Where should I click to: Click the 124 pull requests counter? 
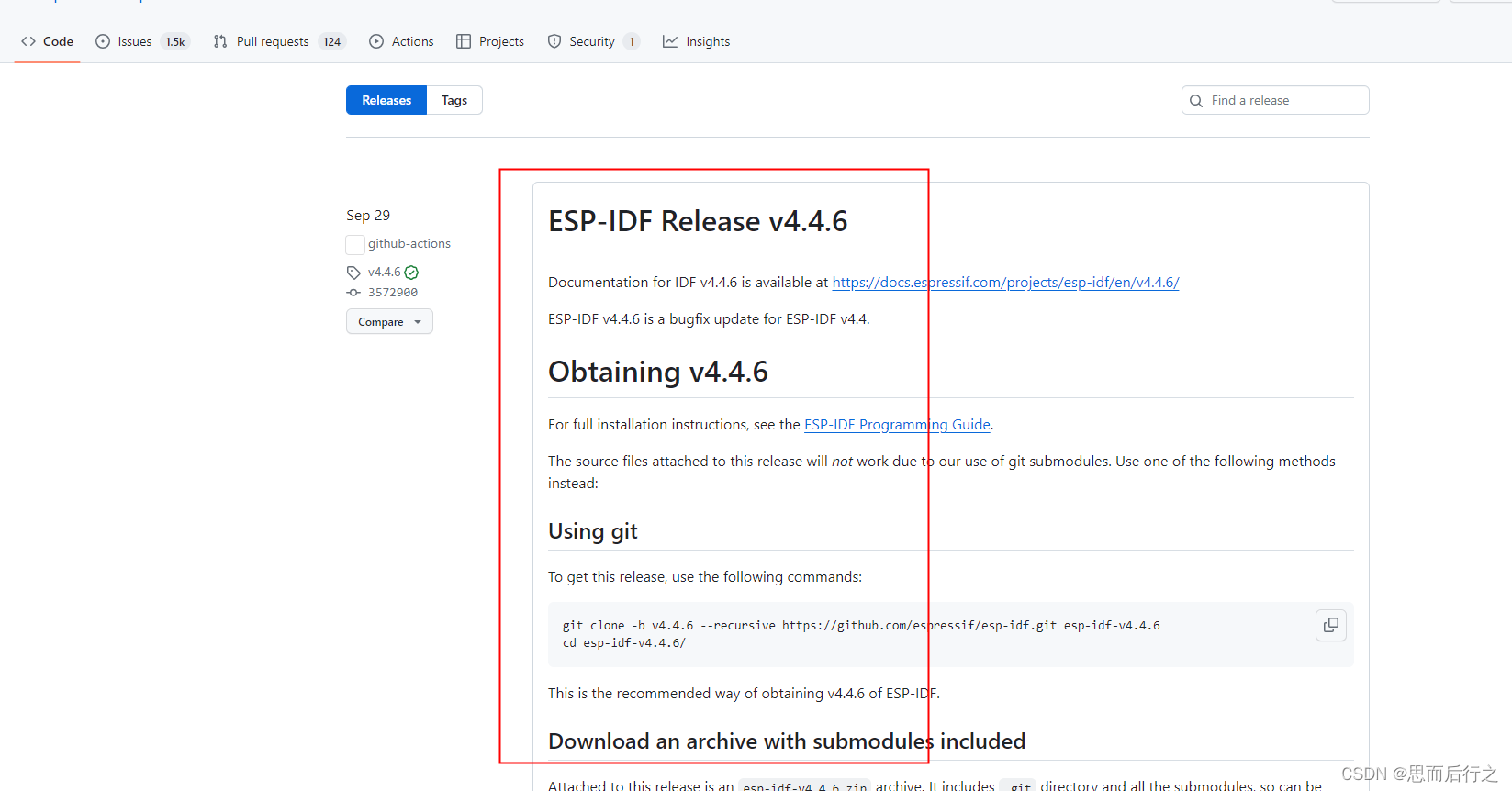pos(332,41)
